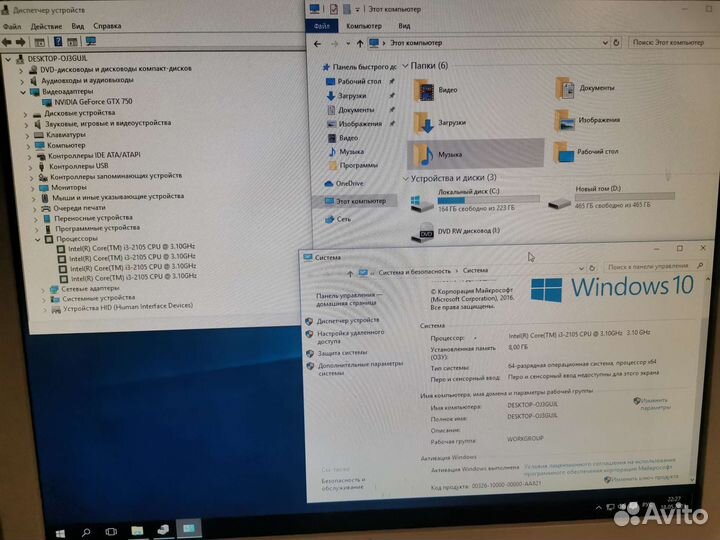
Task: Click Диспетчер устройств link in Система
Action: click(x=348, y=320)
